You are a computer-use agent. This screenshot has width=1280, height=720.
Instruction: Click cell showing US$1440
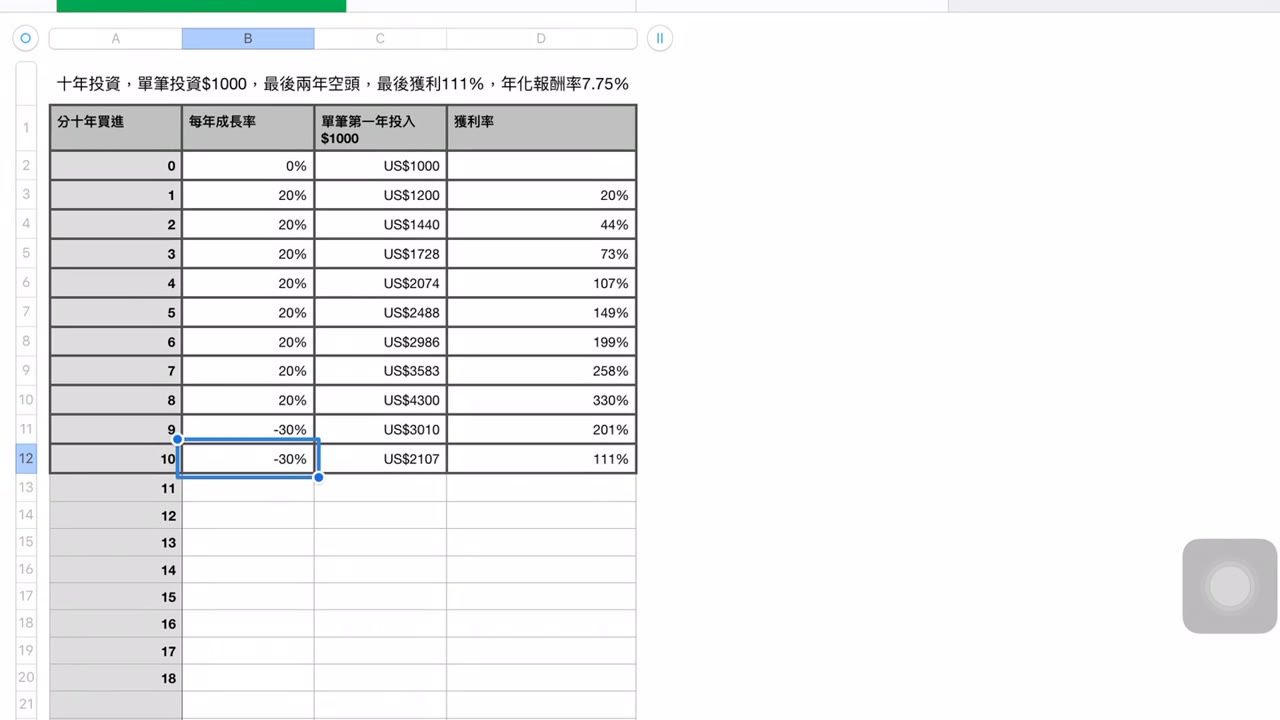point(380,224)
